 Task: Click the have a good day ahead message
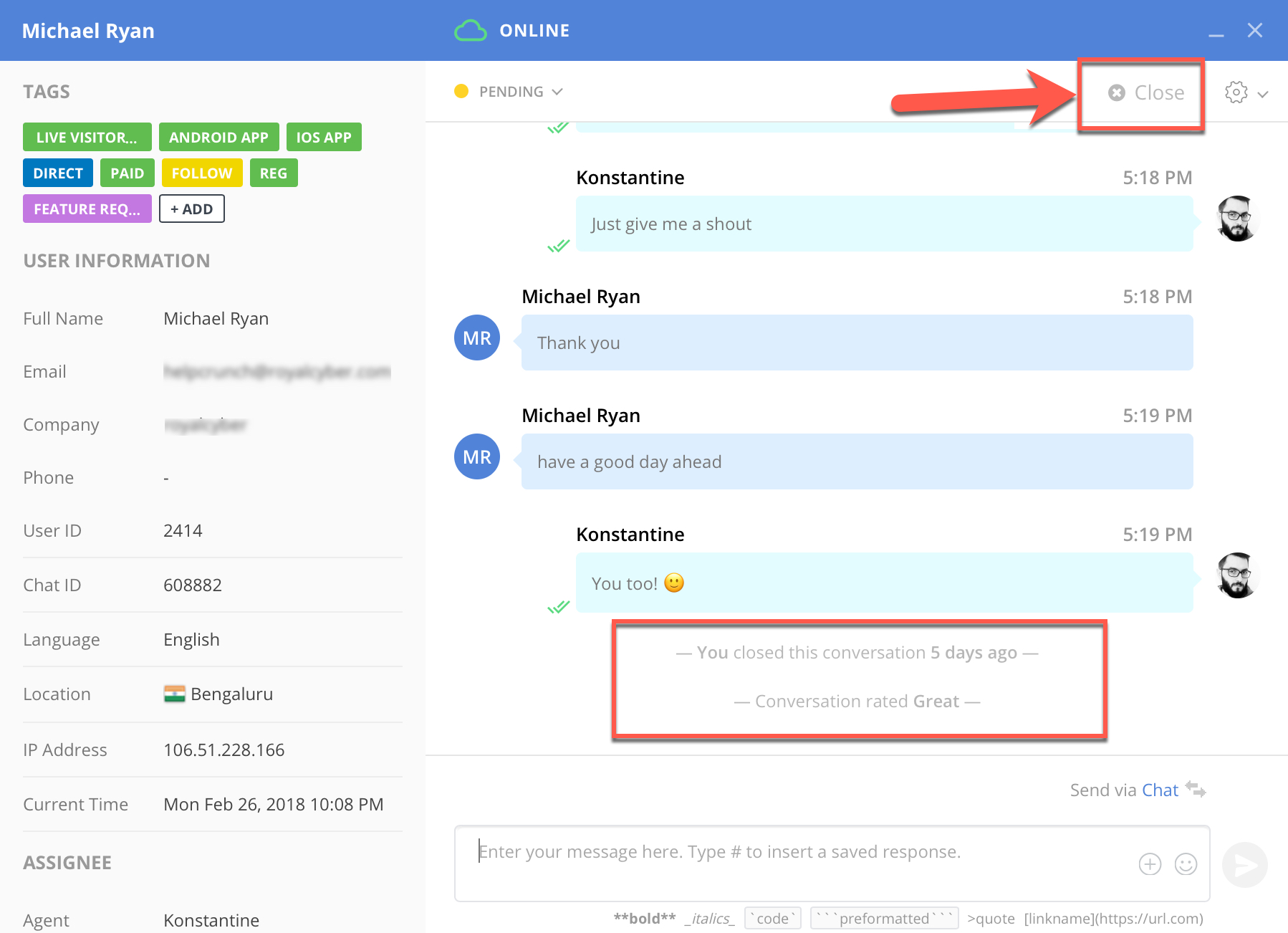[857, 461]
